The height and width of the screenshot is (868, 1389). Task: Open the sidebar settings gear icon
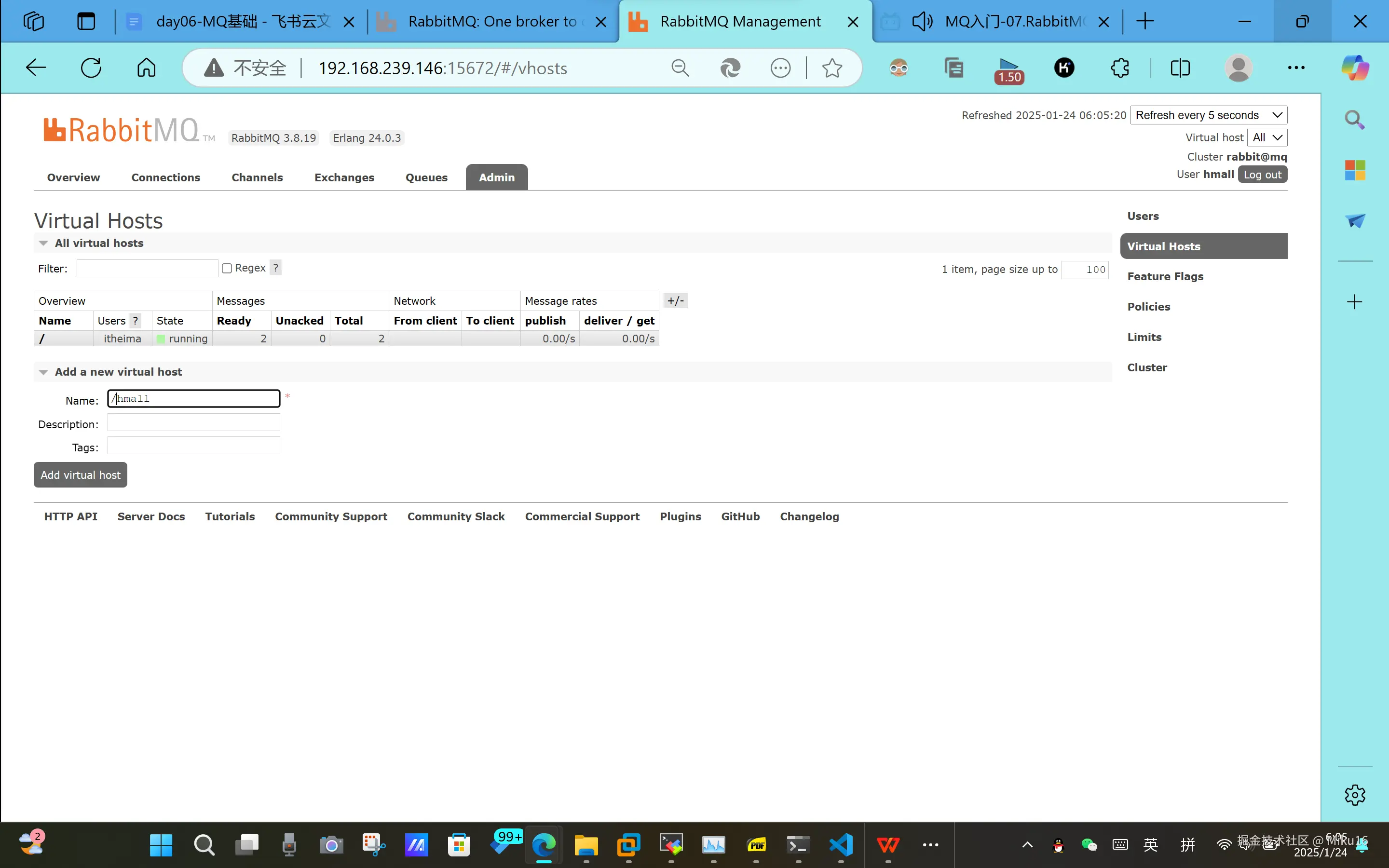pos(1355,795)
